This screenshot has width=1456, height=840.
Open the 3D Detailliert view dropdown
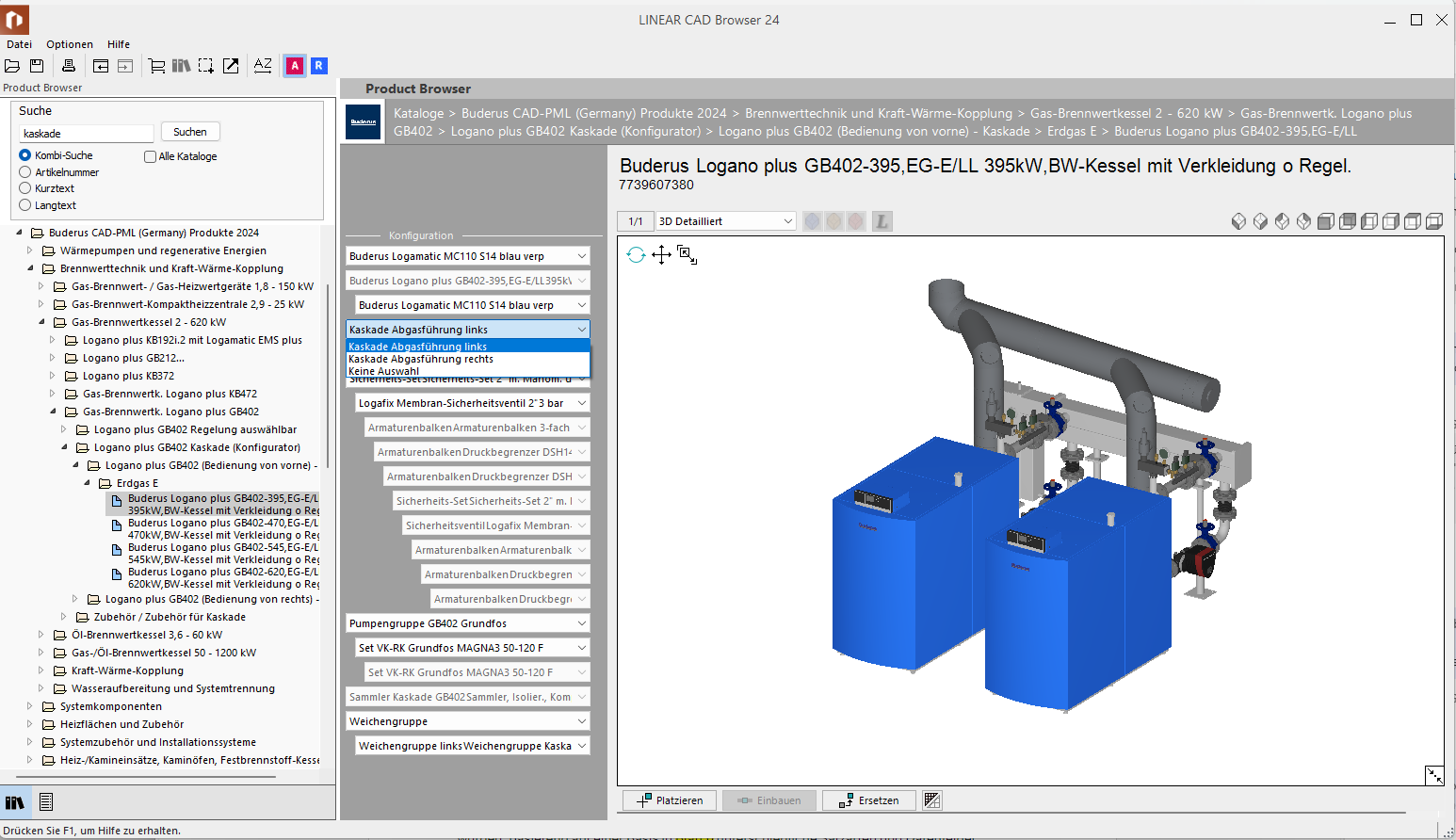725,221
